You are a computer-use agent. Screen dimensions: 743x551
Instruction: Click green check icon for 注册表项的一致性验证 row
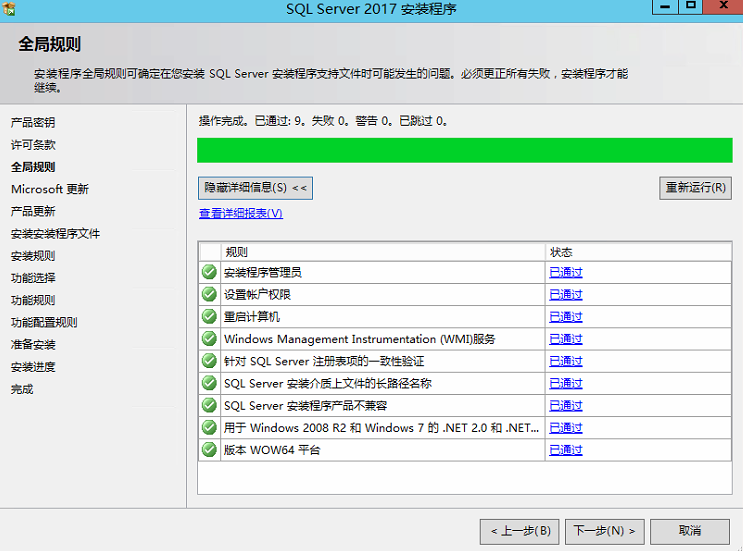[209, 361]
